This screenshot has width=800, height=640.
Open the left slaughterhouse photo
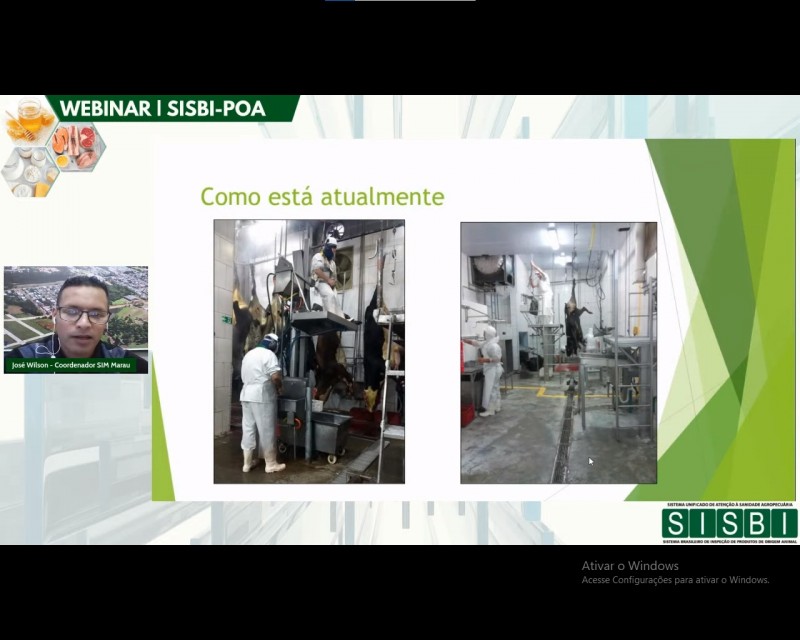click(309, 352)
